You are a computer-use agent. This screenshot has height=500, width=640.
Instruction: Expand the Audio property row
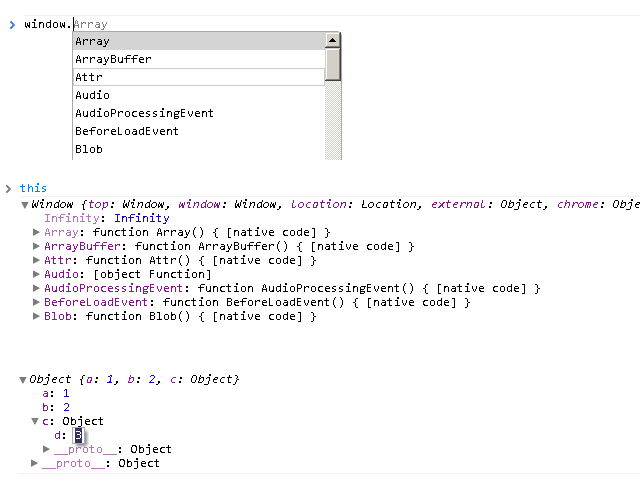click(x=36, y=274)
